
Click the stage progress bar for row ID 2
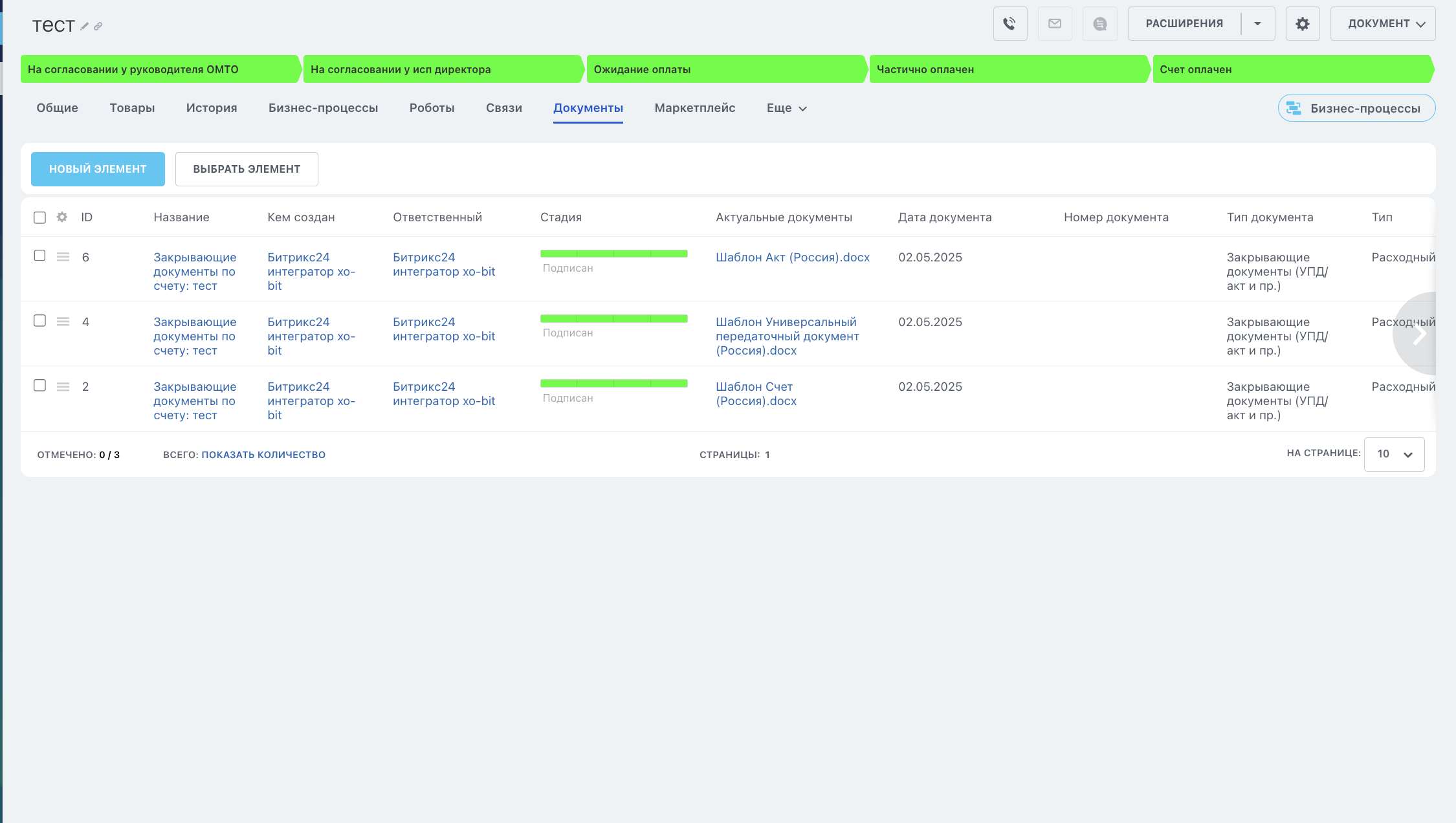click(613, 383)
